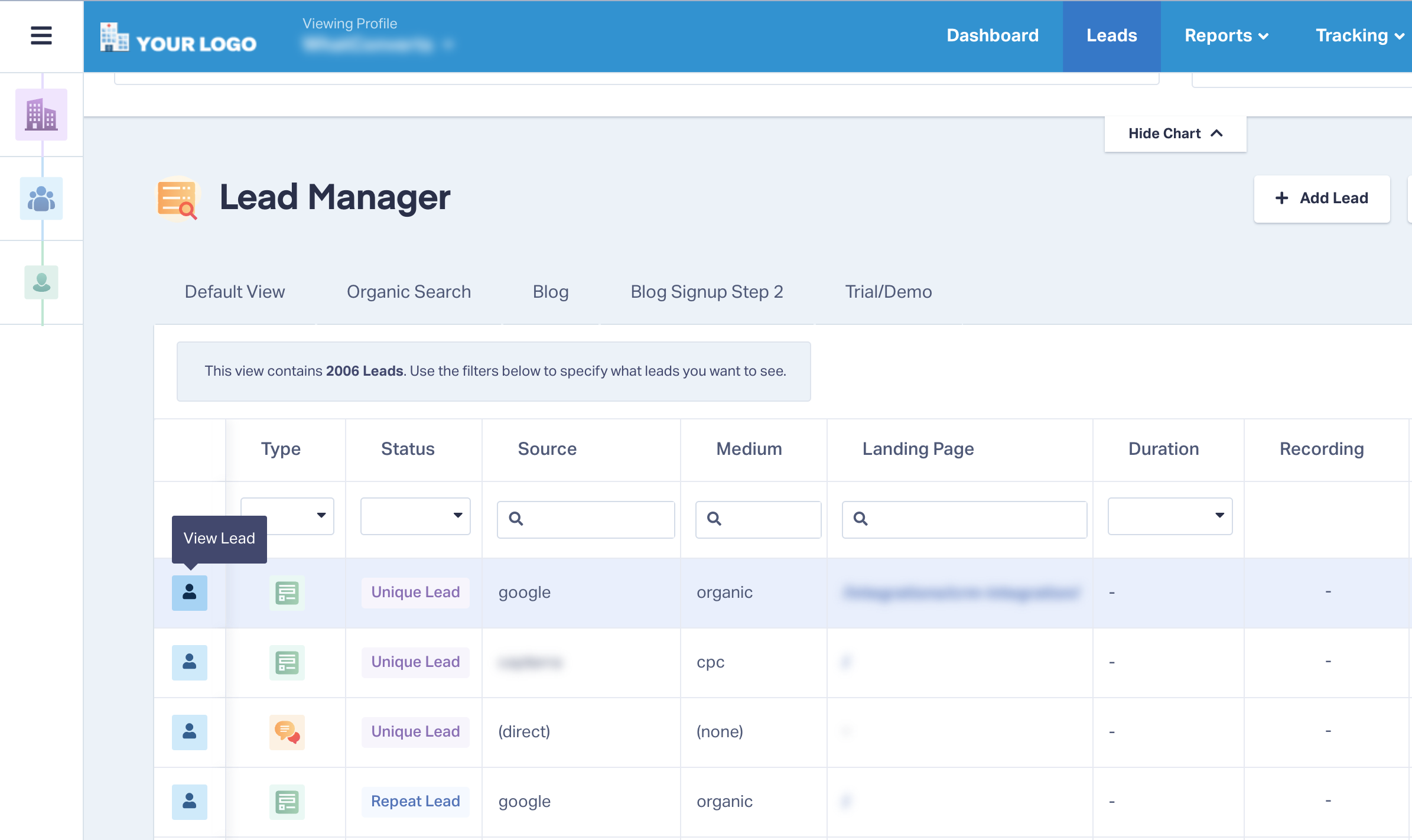The width and height of the screenshot is (1412, 840).
Task: Click the purple building sidebar icon
Action: click(41, 114)
